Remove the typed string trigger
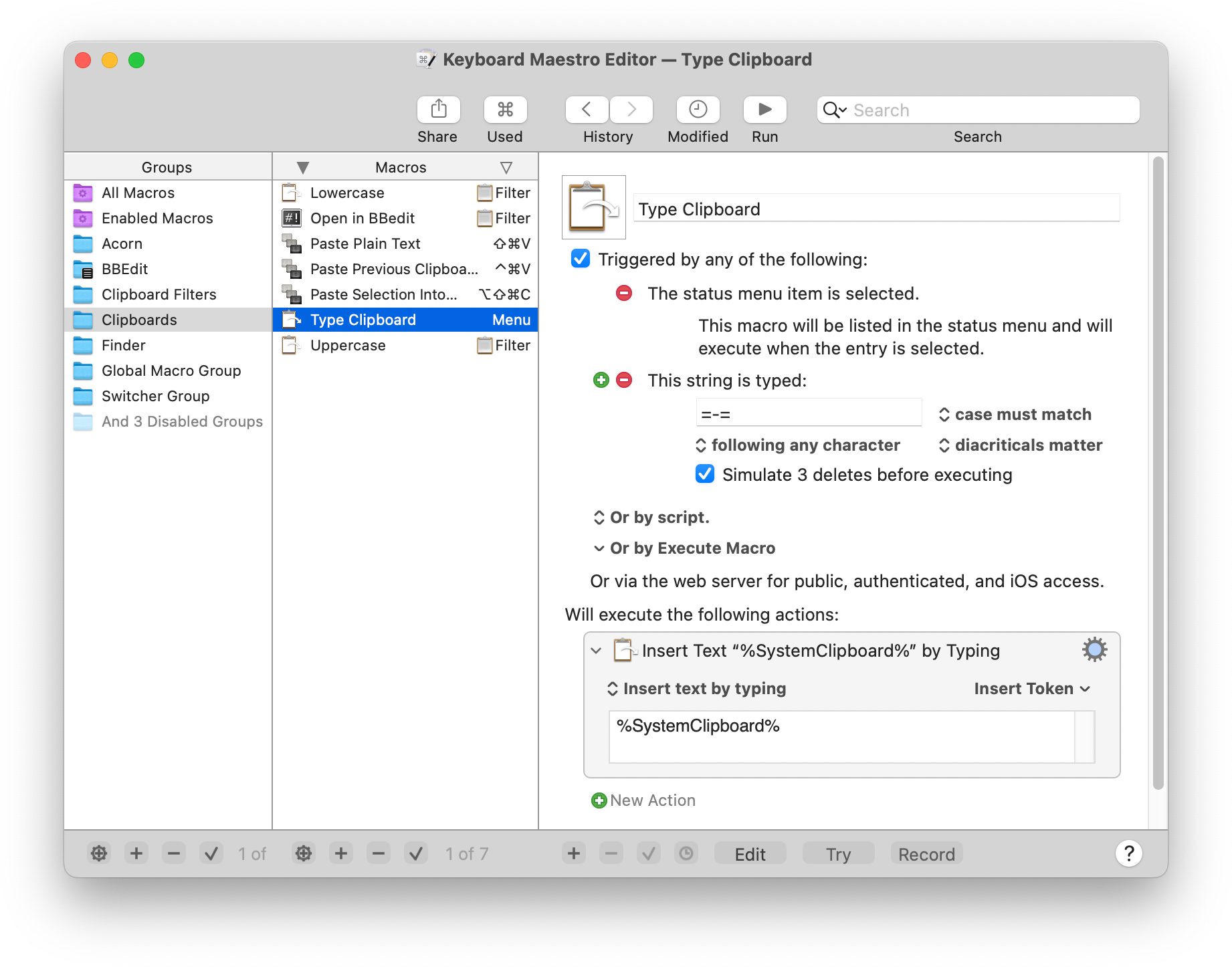The width and height of the screenshot is (1232, 967). tap(624, 380)
